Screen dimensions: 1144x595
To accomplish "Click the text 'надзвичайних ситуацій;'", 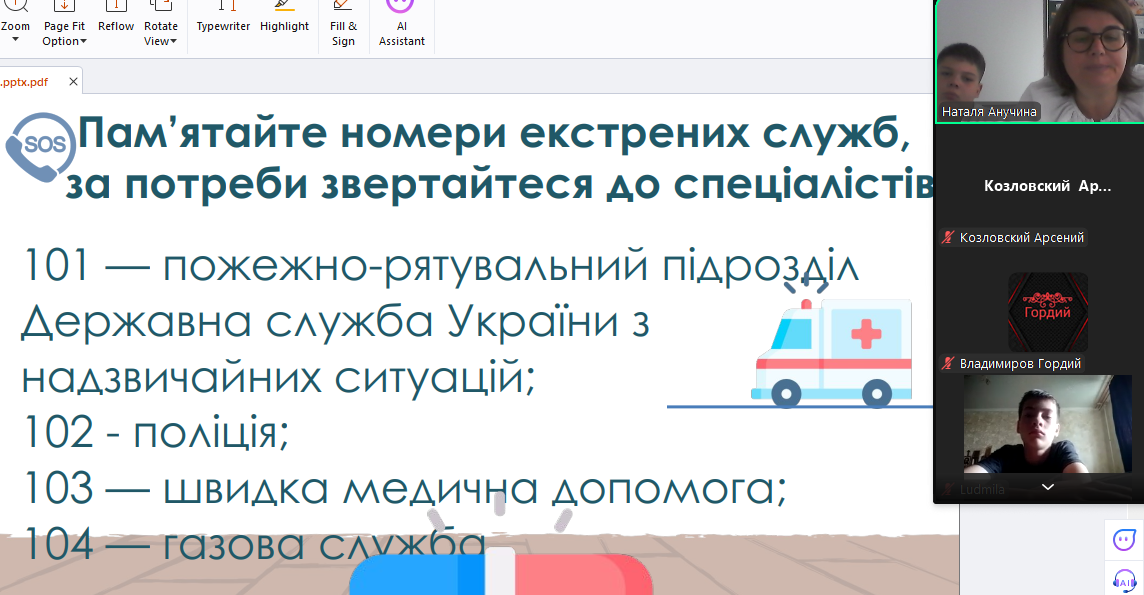I will [x=279, y=378].
